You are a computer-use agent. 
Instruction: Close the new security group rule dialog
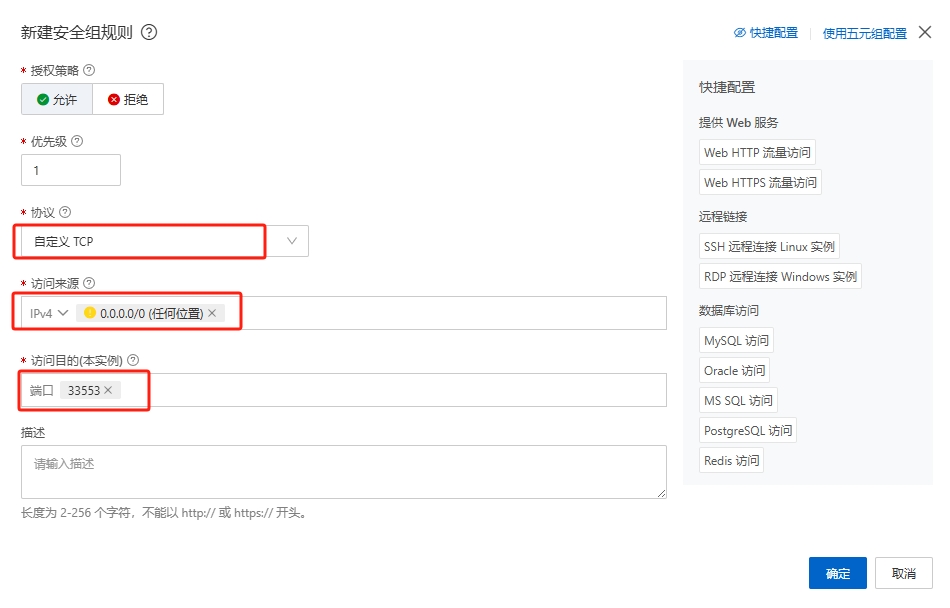coord(924,32)
